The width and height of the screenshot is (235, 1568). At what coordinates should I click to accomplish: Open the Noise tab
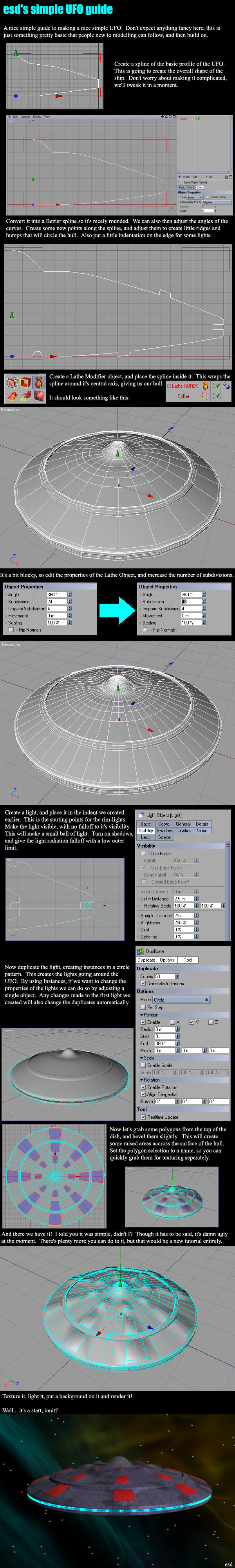pyautogui.click(x=202, y=830)
